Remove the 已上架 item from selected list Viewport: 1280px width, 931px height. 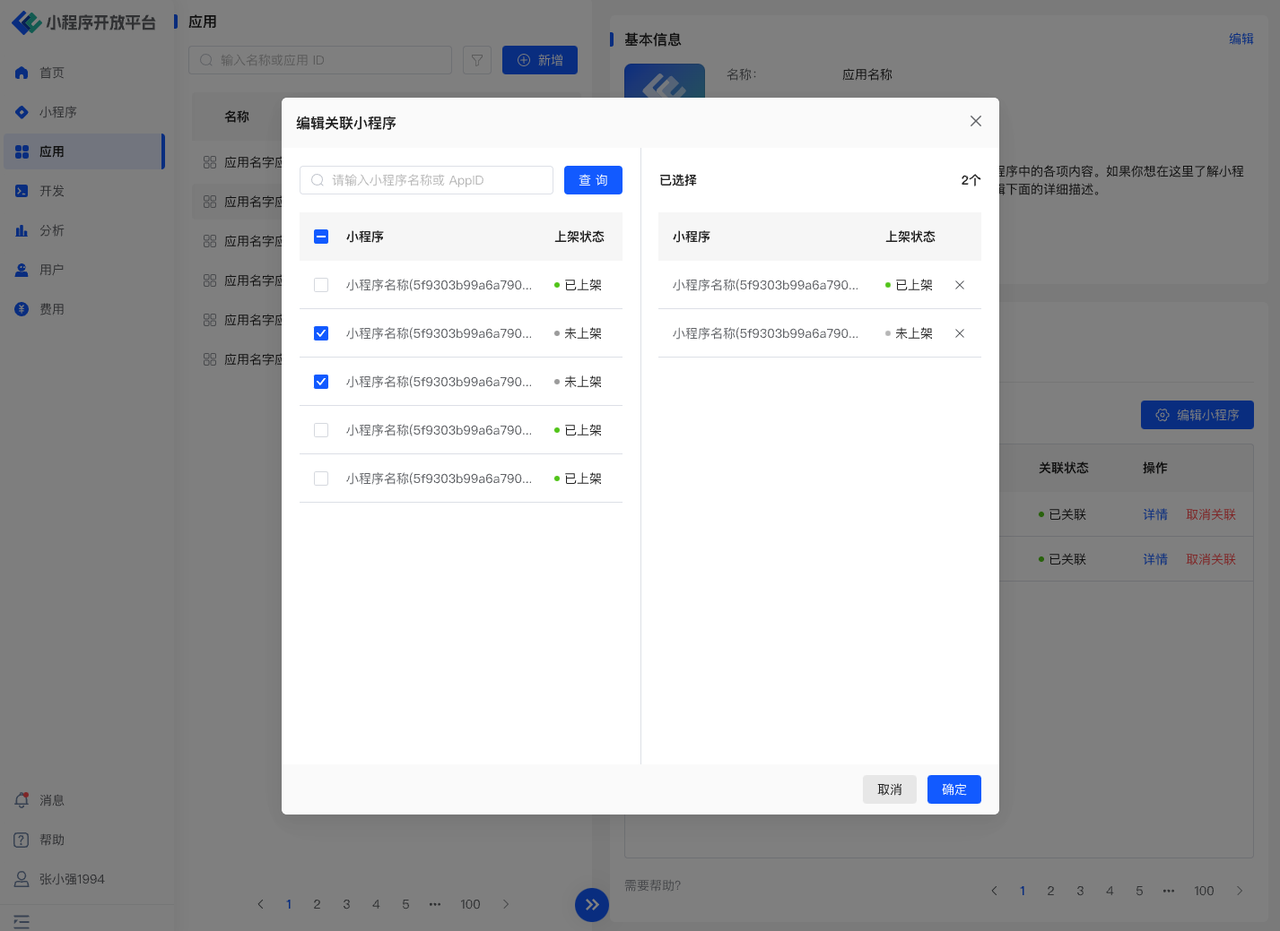click(x=960, y=285)
